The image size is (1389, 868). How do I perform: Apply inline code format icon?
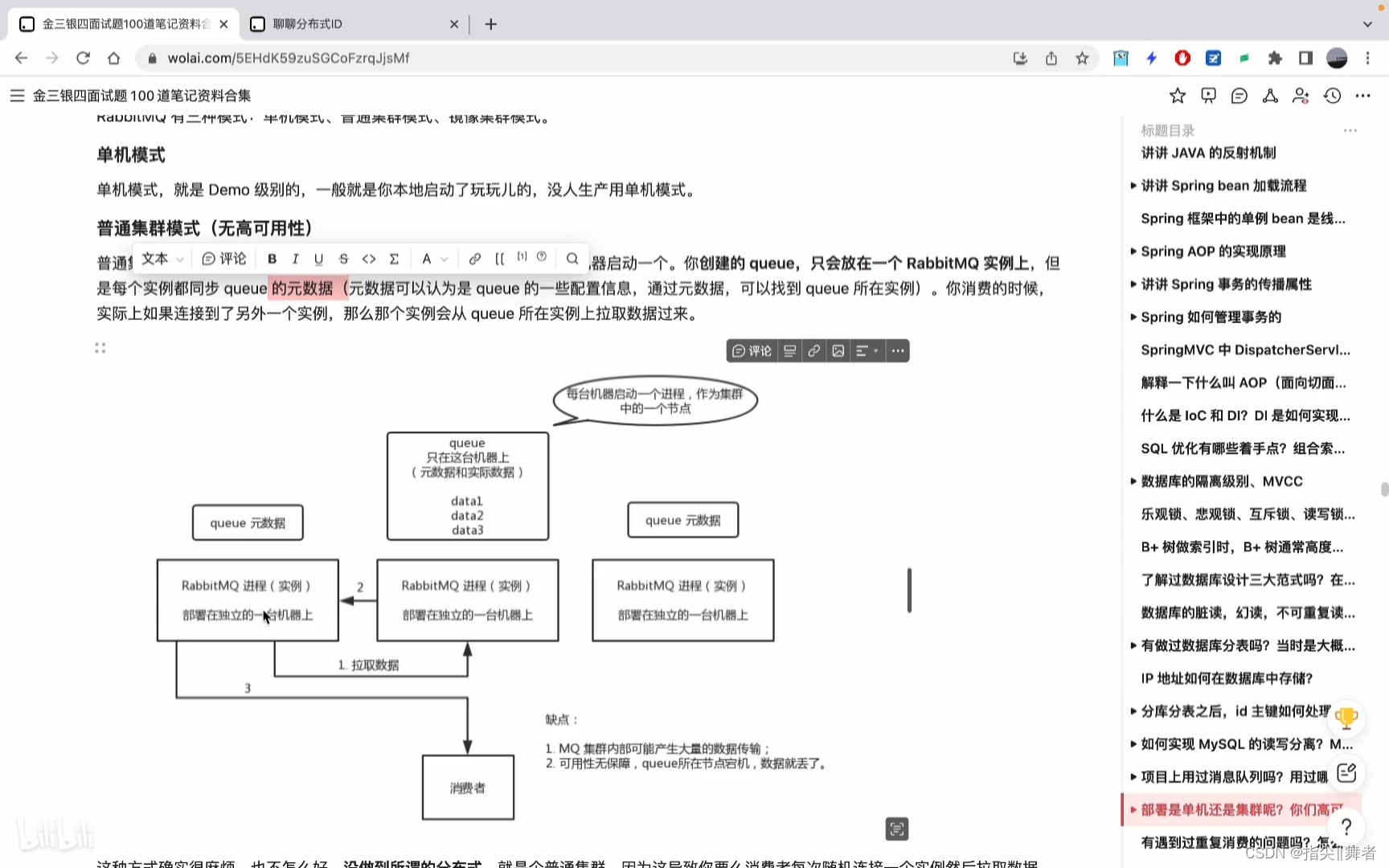tap(369, 259)
